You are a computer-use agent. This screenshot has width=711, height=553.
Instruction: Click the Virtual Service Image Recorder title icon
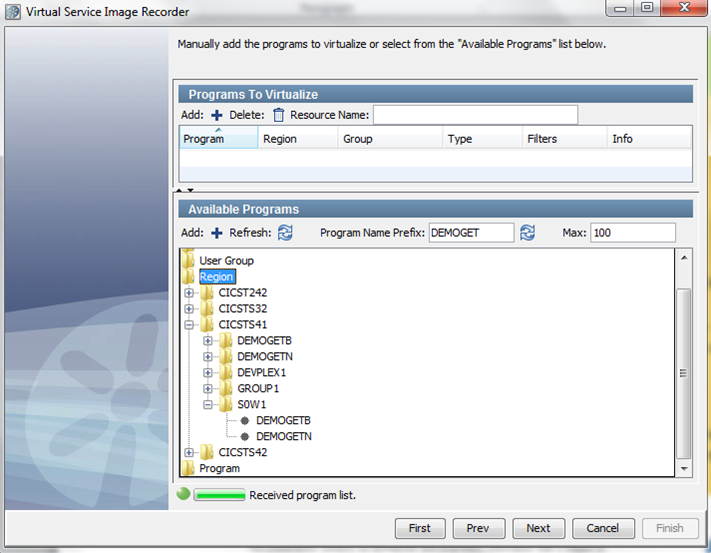[x=13, y=12]
